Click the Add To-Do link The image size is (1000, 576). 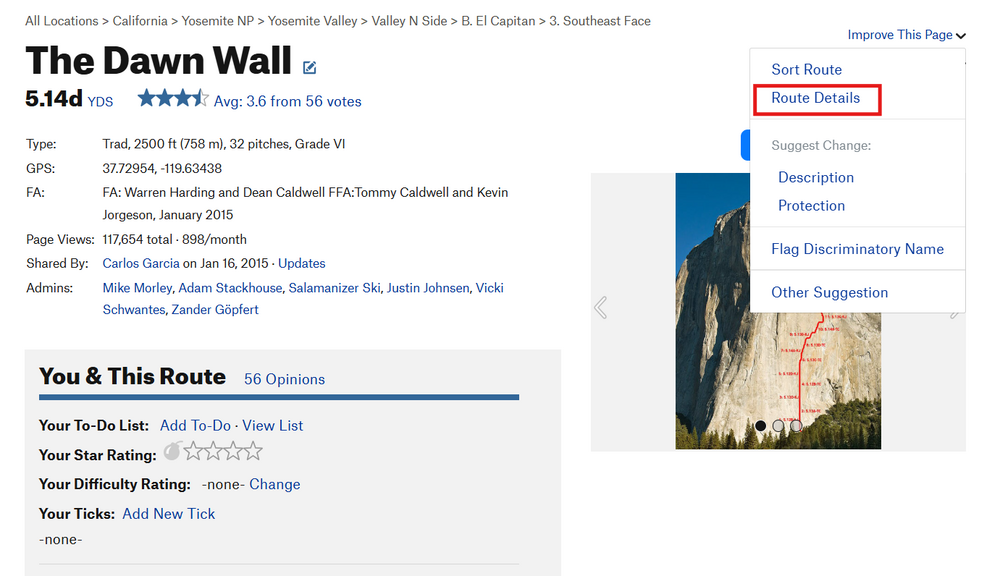[195, 425]
